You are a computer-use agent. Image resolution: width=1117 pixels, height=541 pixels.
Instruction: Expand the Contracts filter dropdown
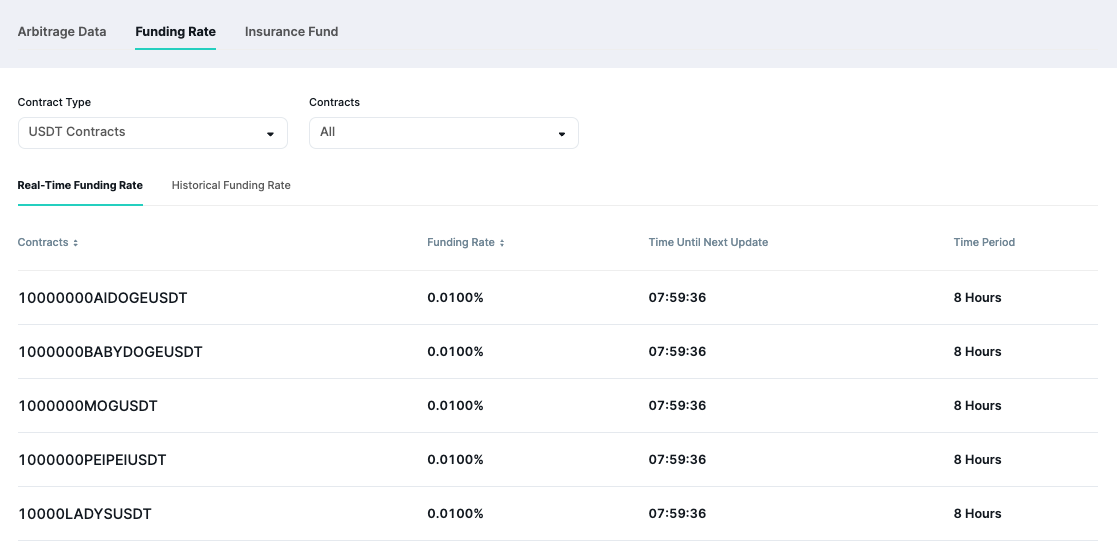click(561, 134)
